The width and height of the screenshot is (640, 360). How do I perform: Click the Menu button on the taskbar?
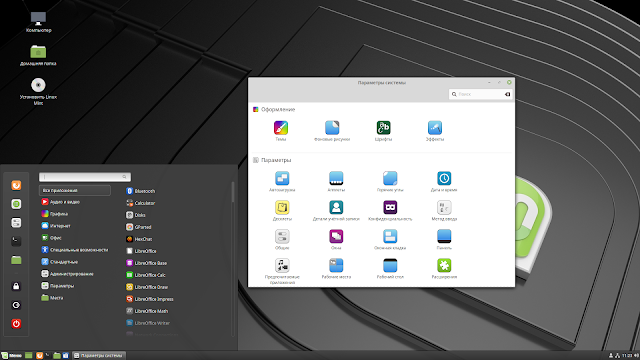coord(11,356)
